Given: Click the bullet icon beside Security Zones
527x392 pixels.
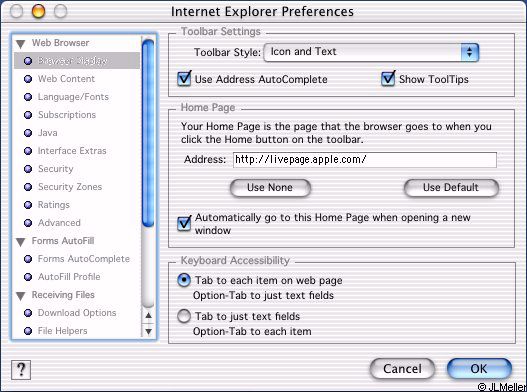Looking at the screenshot, I should (x=28, y=187).
